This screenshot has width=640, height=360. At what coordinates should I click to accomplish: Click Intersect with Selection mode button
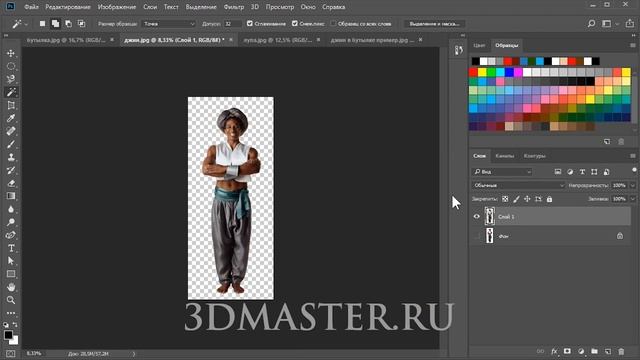(81, 24)
